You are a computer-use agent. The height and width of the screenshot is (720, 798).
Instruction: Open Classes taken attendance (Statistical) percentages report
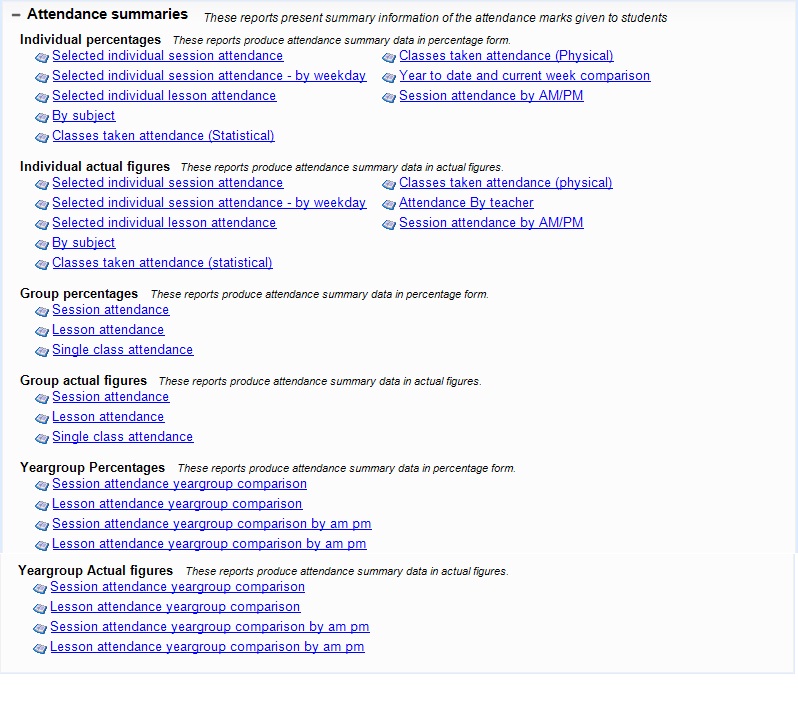coord(163,135)
